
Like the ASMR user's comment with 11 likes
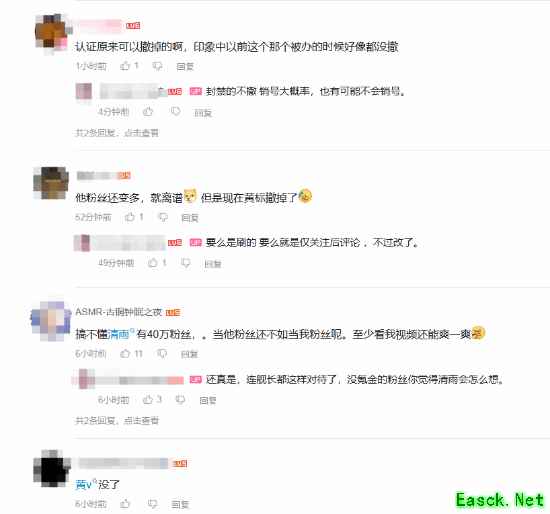[125, 353]
